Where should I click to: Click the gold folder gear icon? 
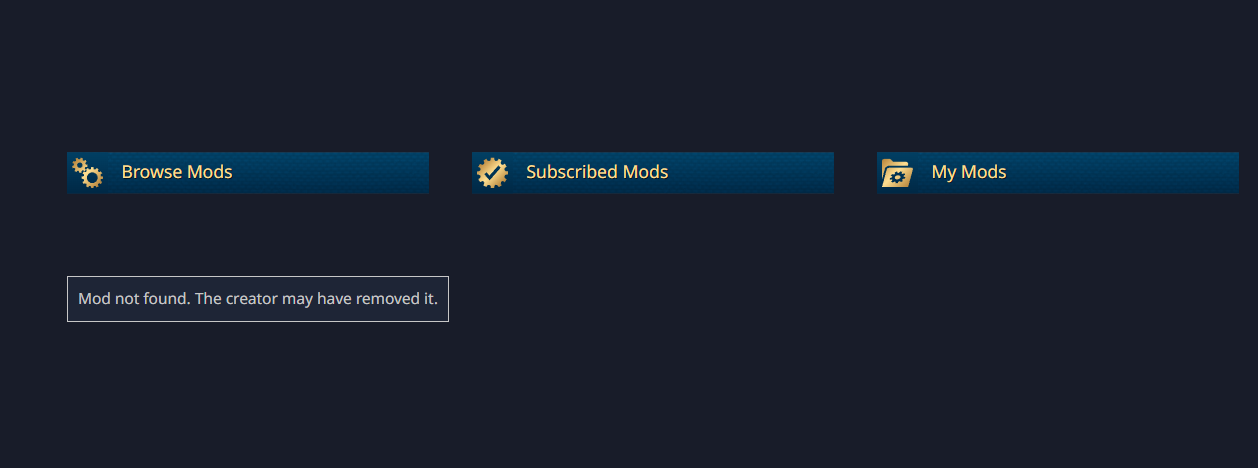[x=897, y=174]
